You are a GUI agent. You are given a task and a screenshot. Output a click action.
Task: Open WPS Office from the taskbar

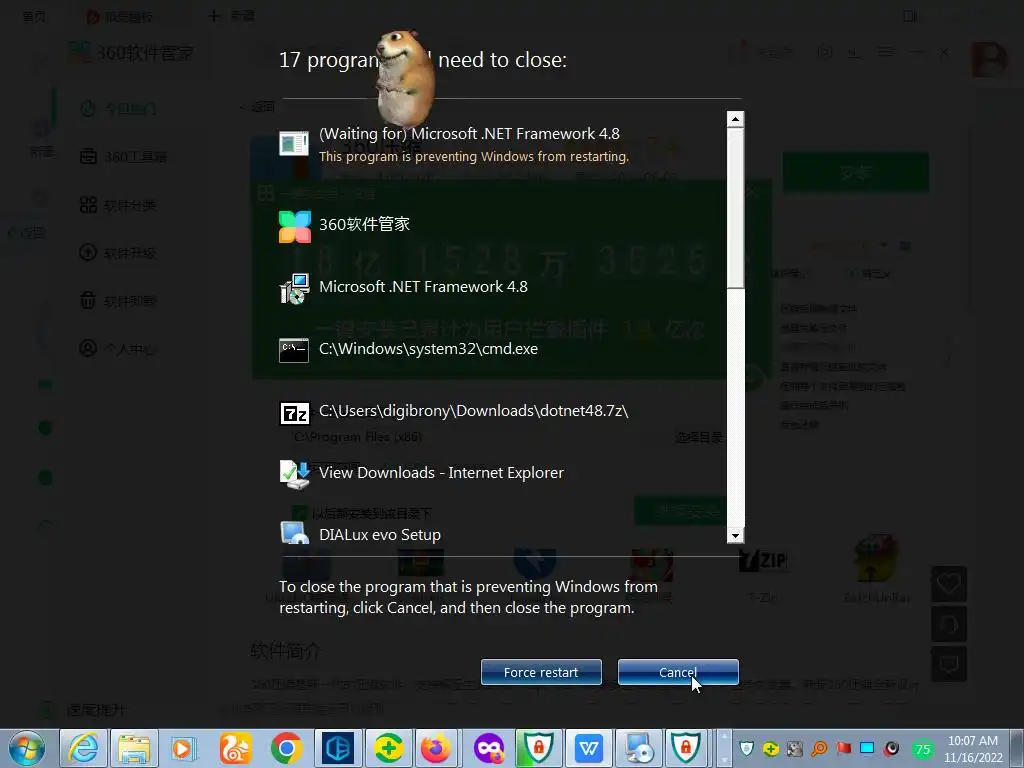[589, 748]
